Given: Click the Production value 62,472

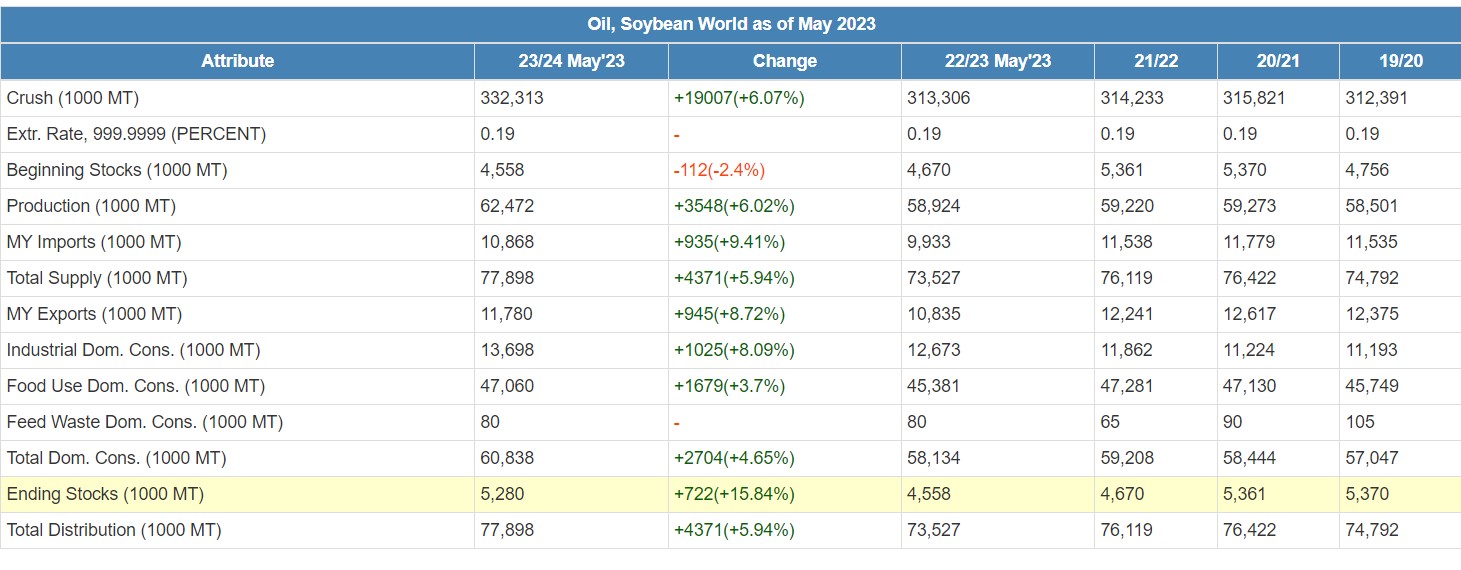Looking at the screenshot, I should 507,206.
